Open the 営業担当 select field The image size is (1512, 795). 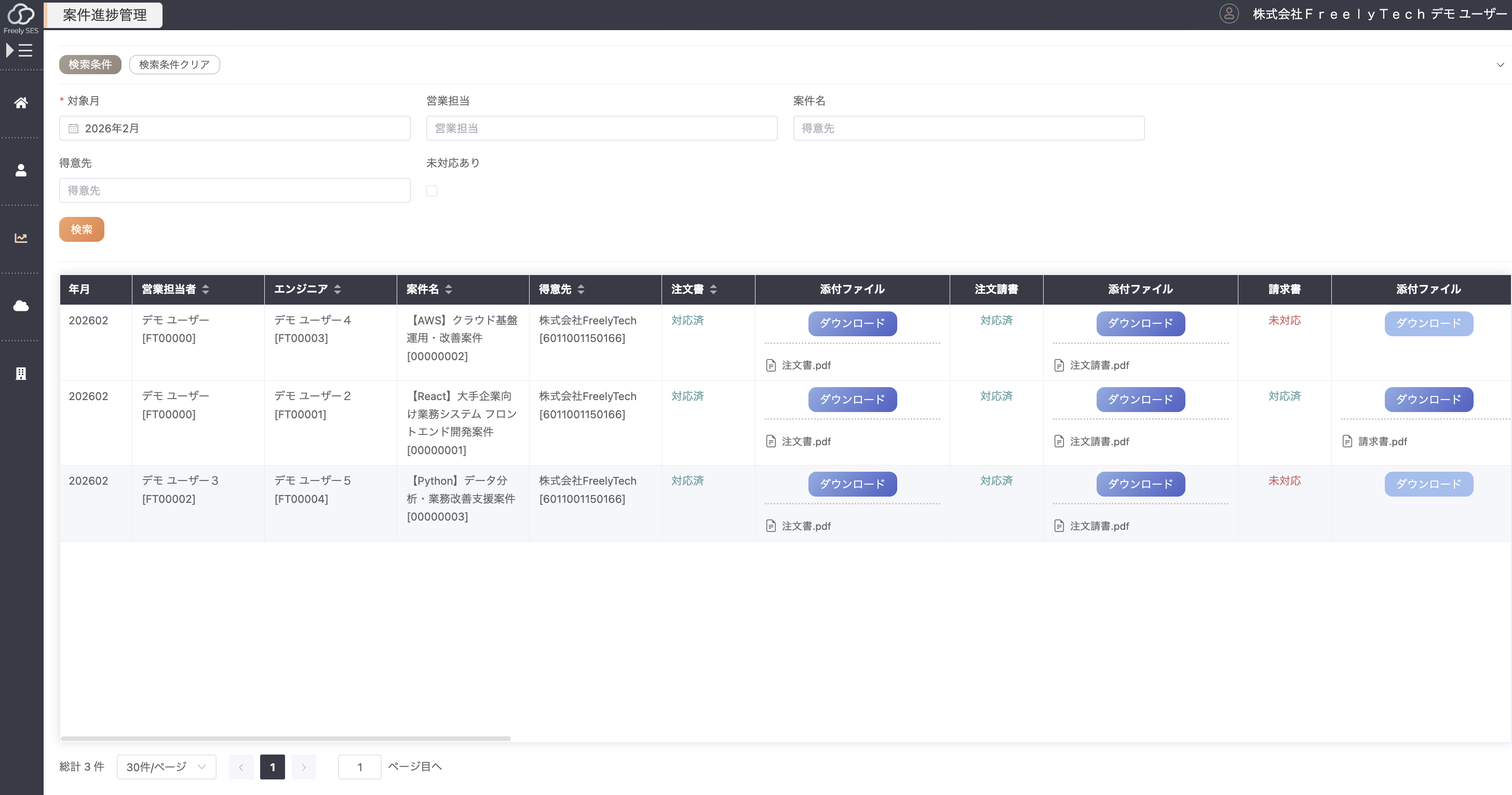601,129
